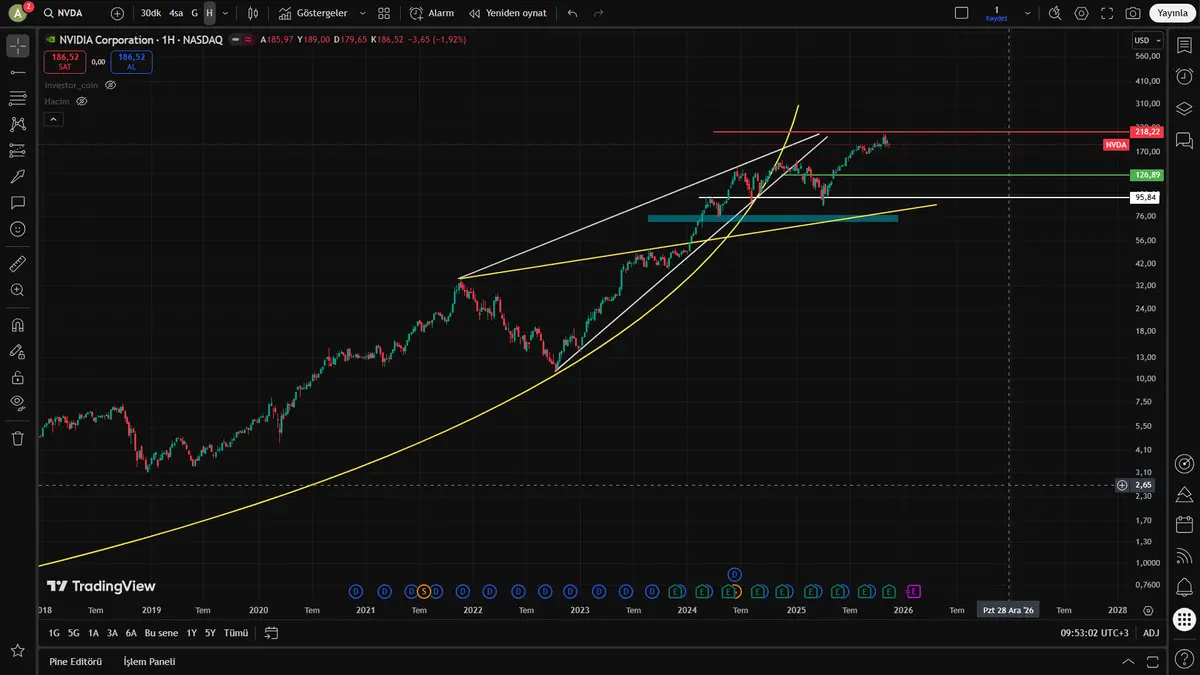This screenshot has width=1200, height=675.
Task: Open the İşlem Paneli tab
Action: pos(149,661)
